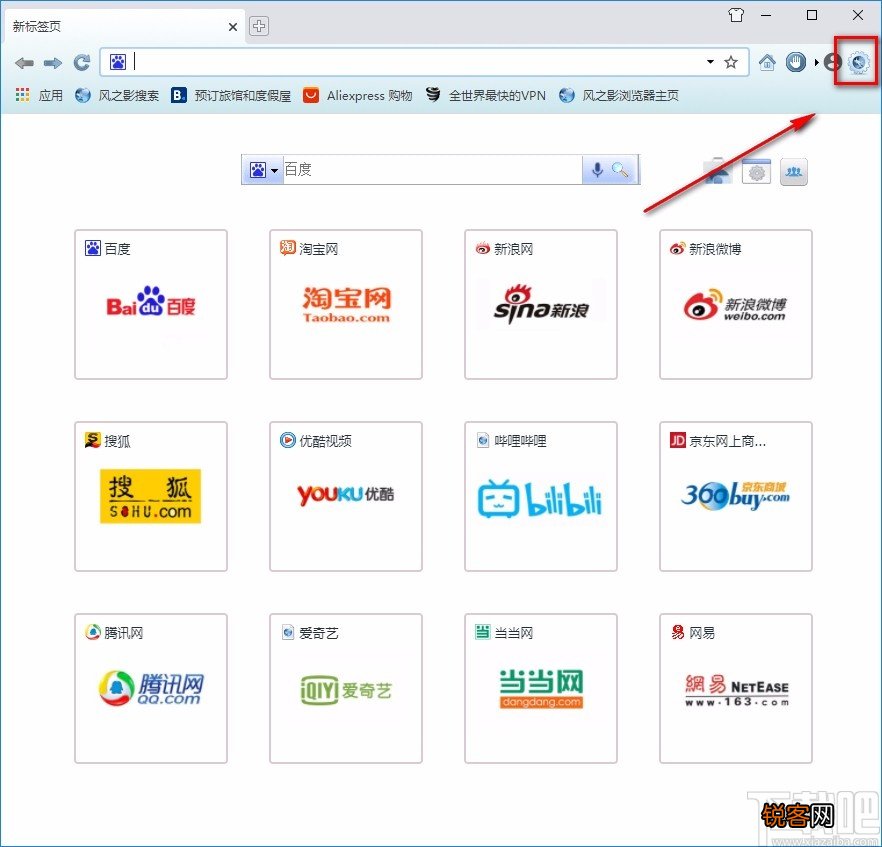
Task: Open the 百度 speed dial tile
Action: 151,304
